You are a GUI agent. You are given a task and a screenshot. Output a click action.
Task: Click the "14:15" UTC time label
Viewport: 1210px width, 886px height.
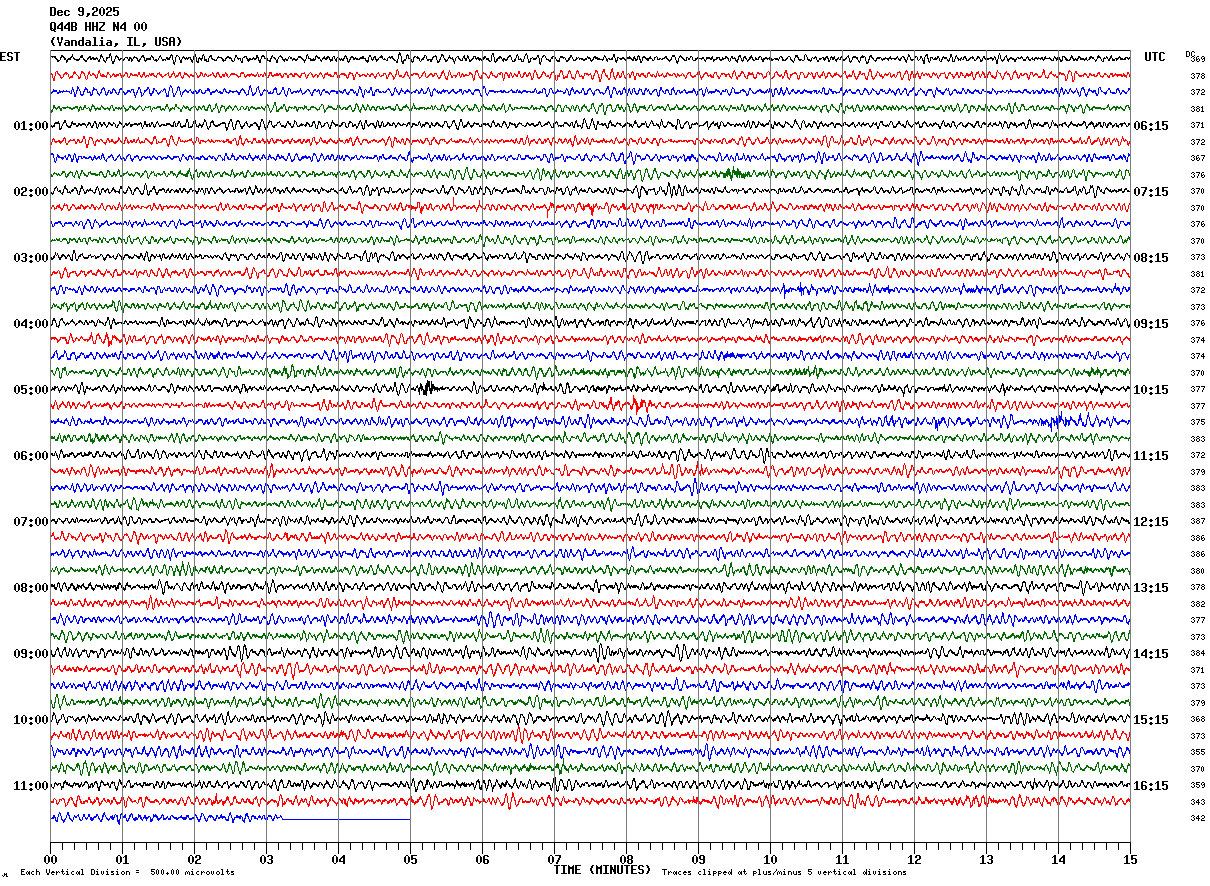pyautogui.click(x=1150, y=654)
